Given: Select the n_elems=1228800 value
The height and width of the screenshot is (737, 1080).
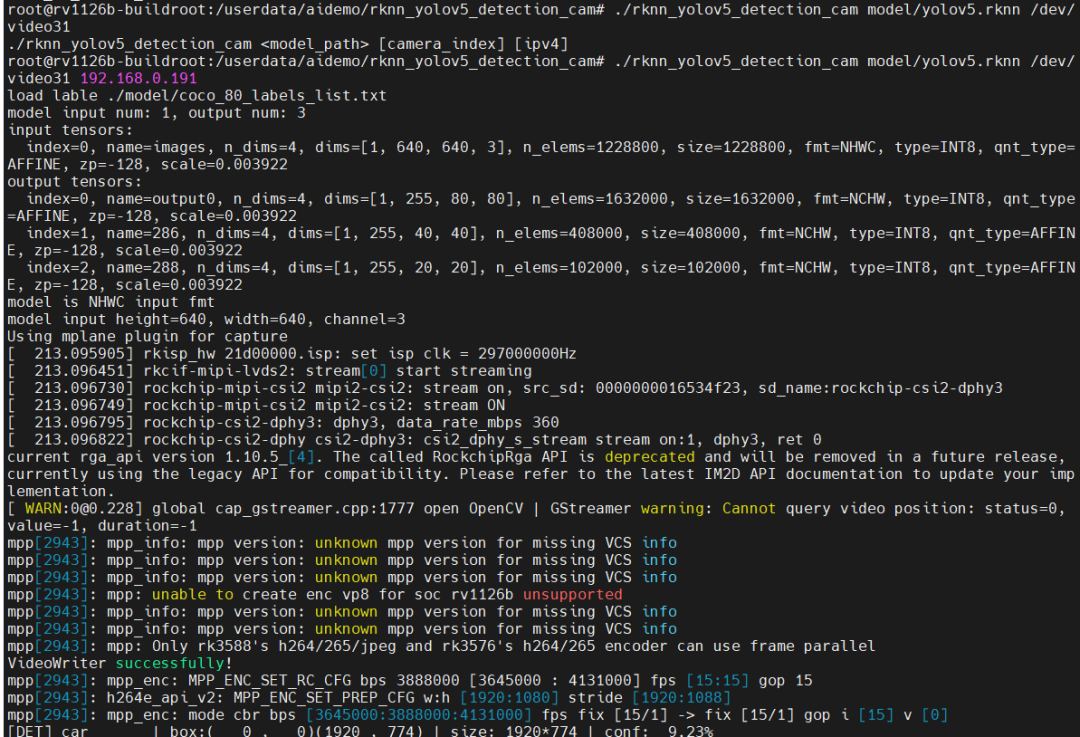Looking at the screenshot, I should (x=595, y=147).
